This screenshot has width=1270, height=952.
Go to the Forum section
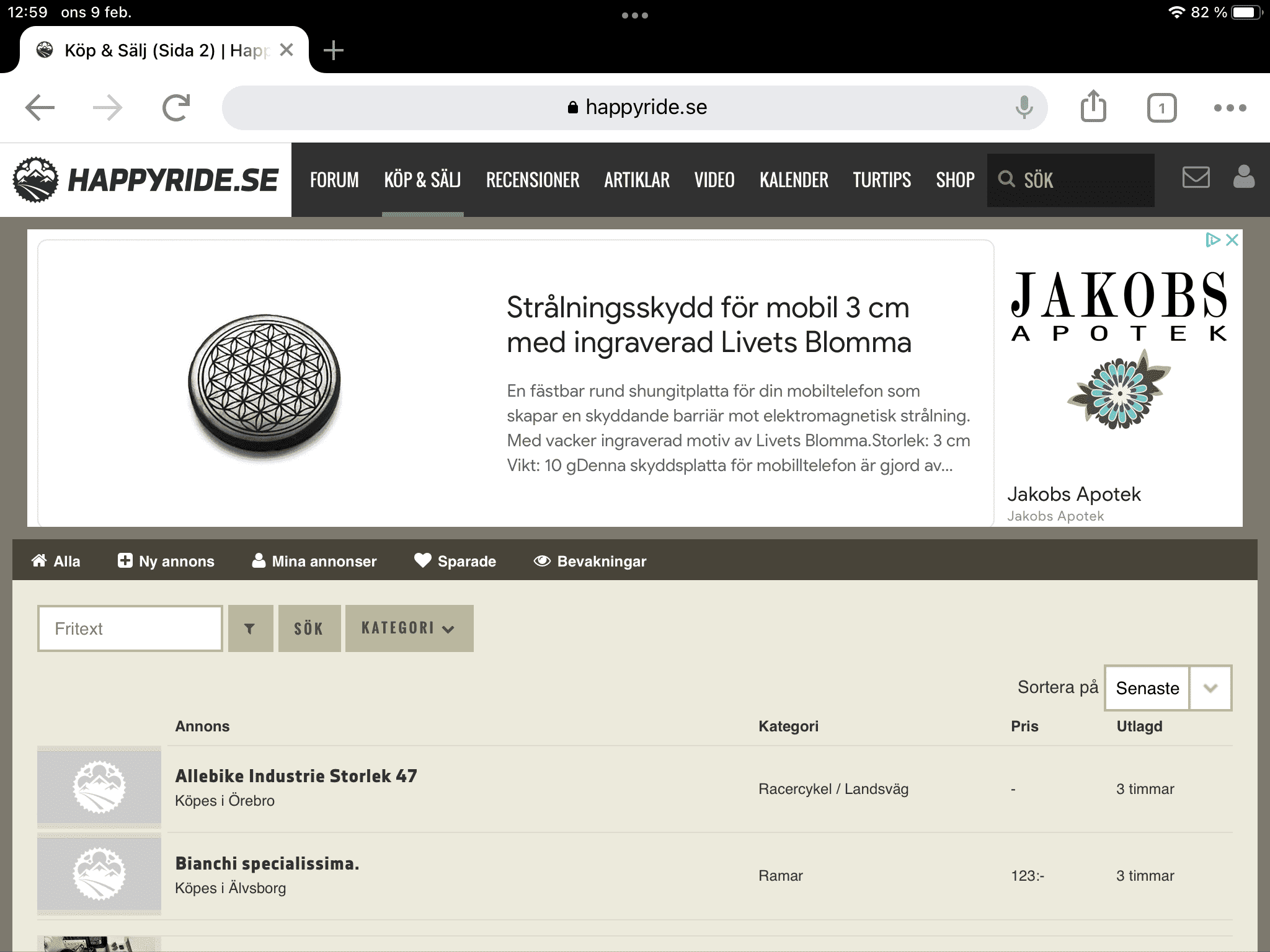[x=334, y=180]
